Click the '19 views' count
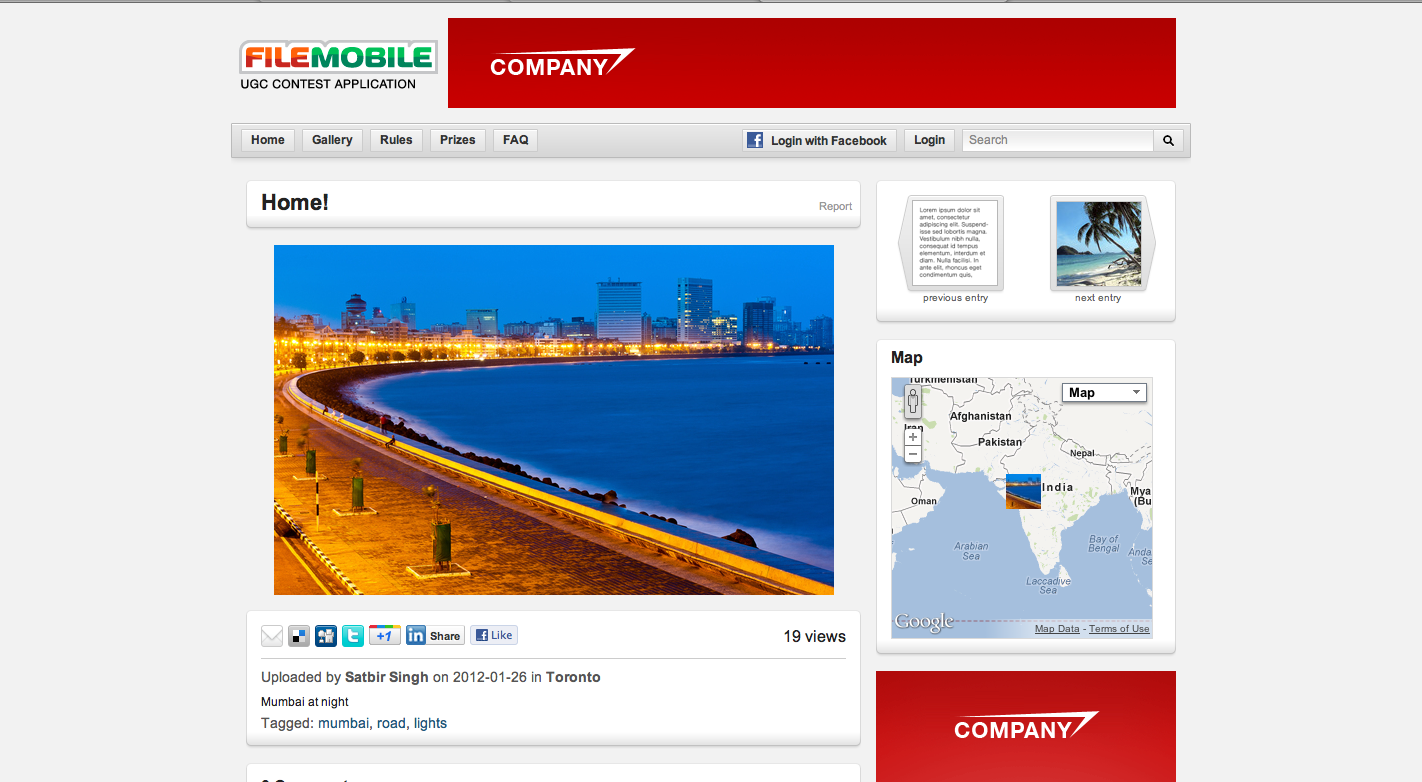This screenshot has width=1422, height=782. 814,636
